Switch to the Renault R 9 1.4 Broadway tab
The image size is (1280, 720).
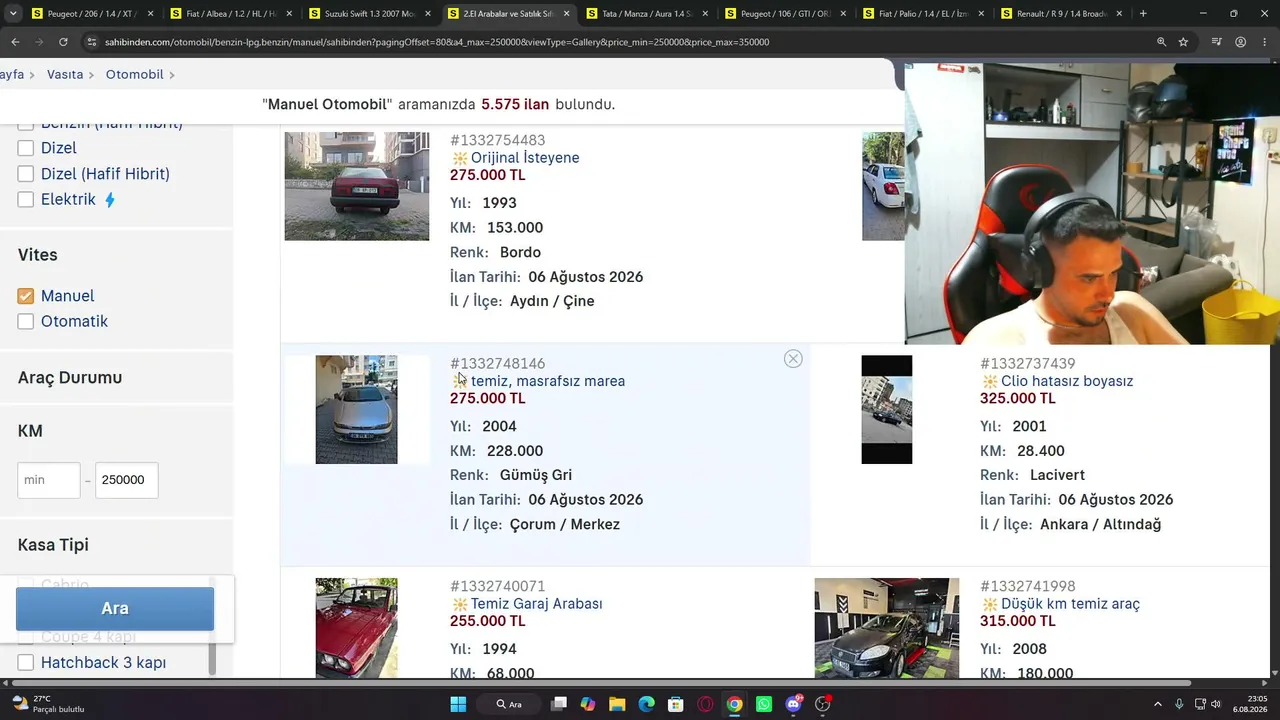[x=1061, y=14]
